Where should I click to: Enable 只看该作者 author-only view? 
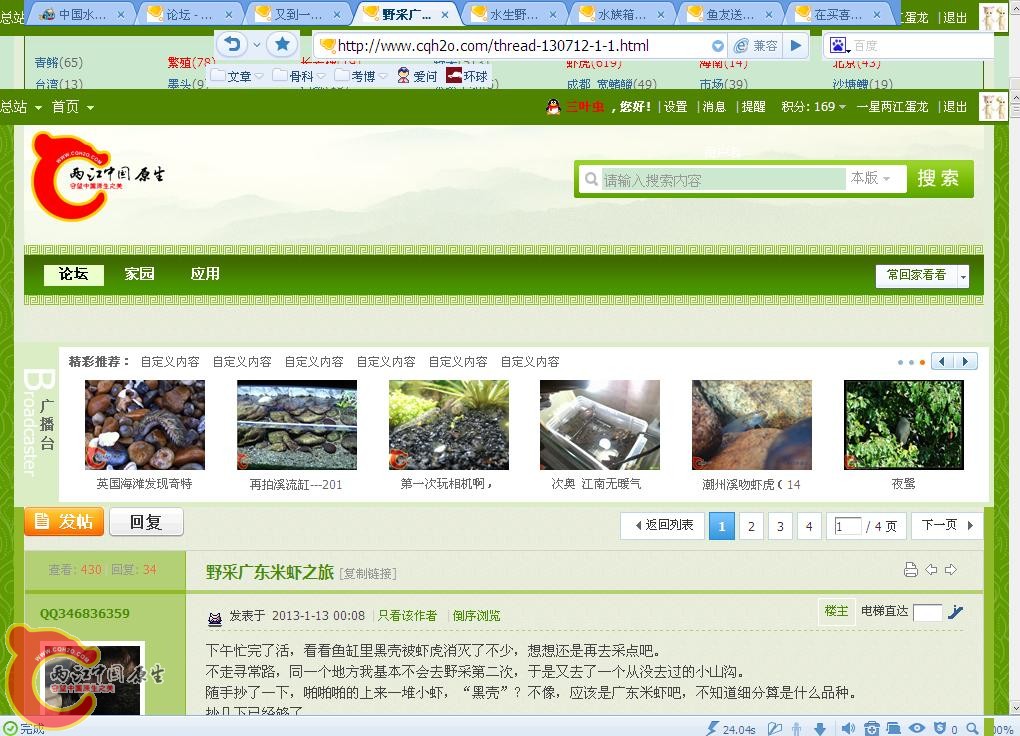[407, 616]
